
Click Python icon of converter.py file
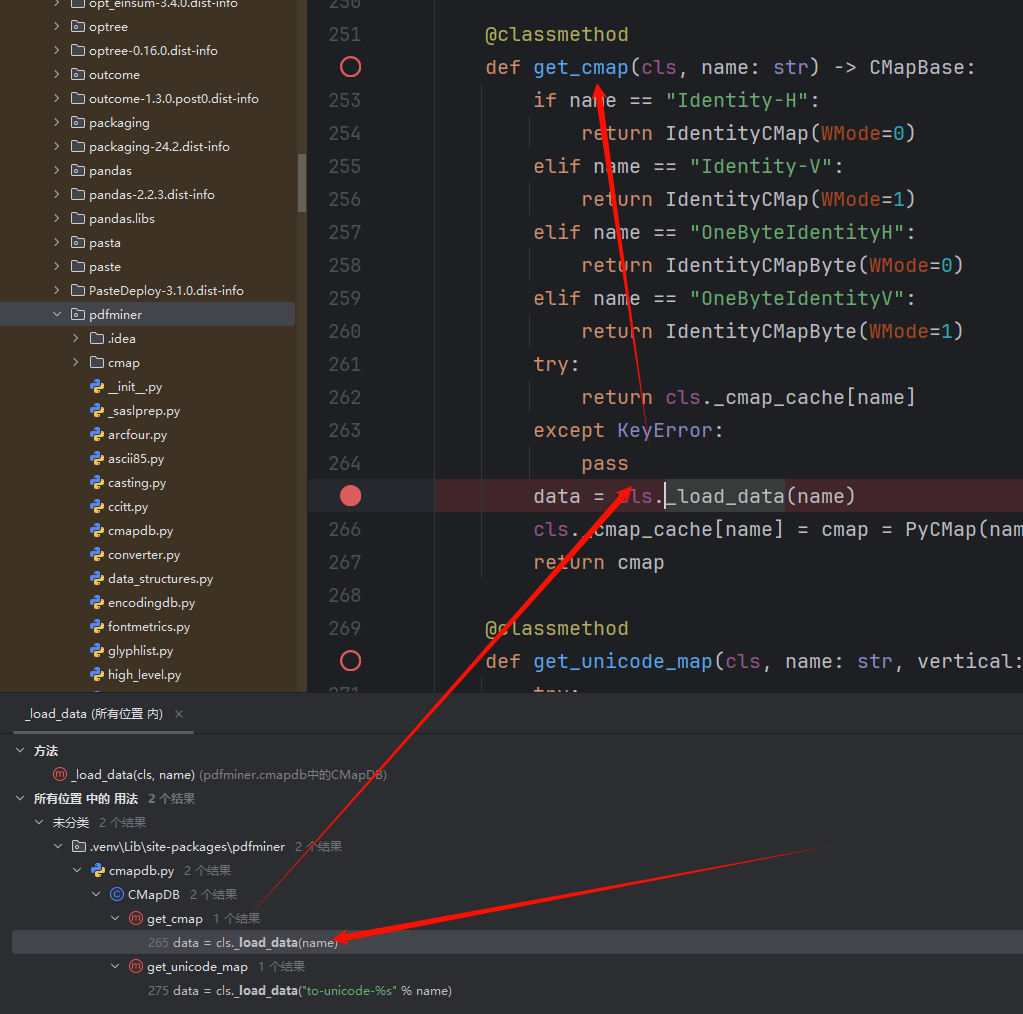pos(97,555)
